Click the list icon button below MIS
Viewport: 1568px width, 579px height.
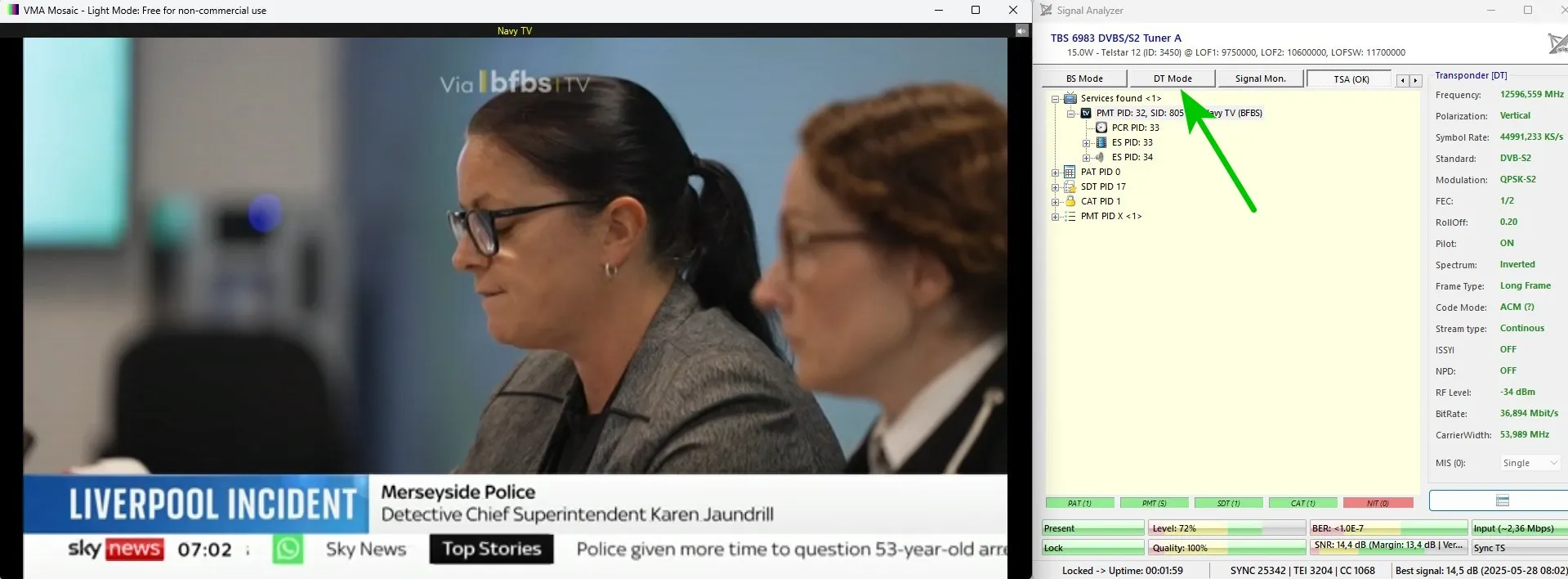click(1502, 500)
